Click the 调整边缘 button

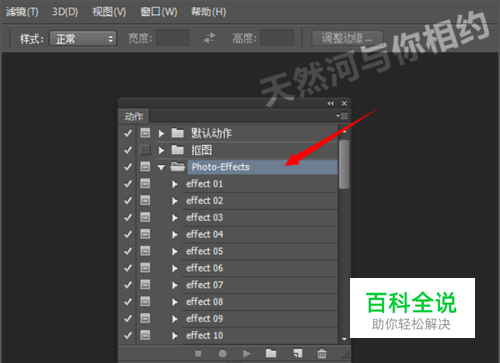tap(347, 38)
